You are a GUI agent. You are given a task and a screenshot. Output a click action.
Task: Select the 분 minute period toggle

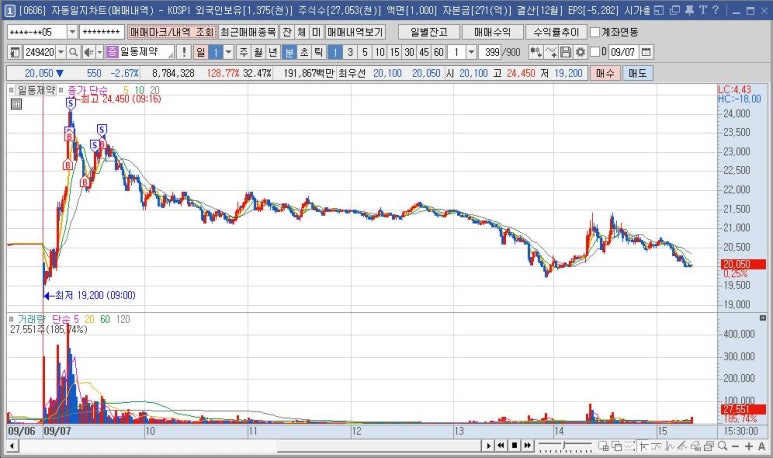click(x=289, y=52)
